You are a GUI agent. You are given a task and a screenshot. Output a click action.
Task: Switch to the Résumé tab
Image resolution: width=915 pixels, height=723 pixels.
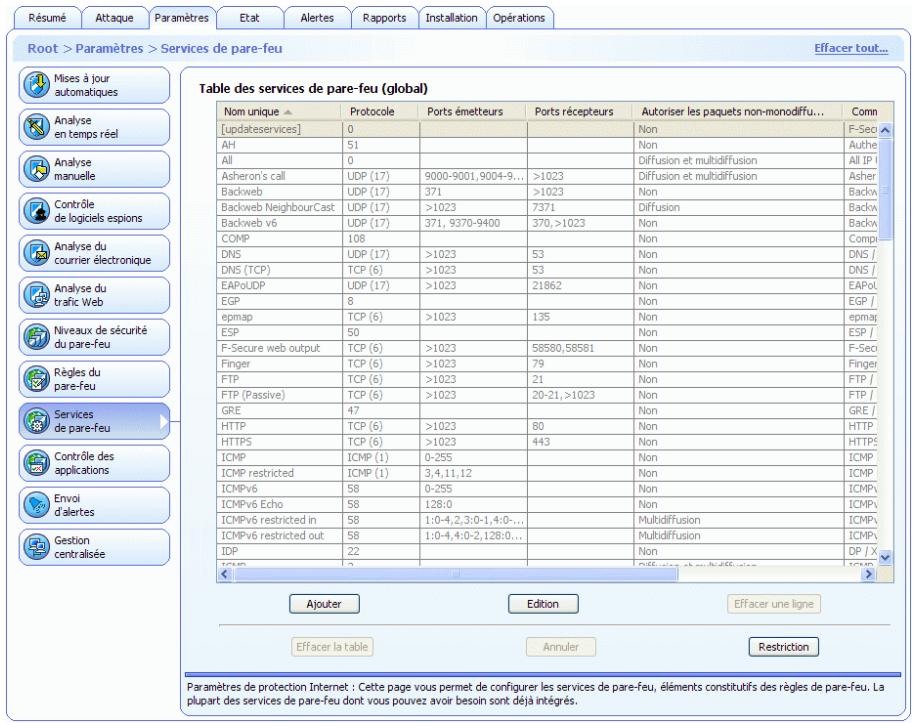[x=47, y=18]
